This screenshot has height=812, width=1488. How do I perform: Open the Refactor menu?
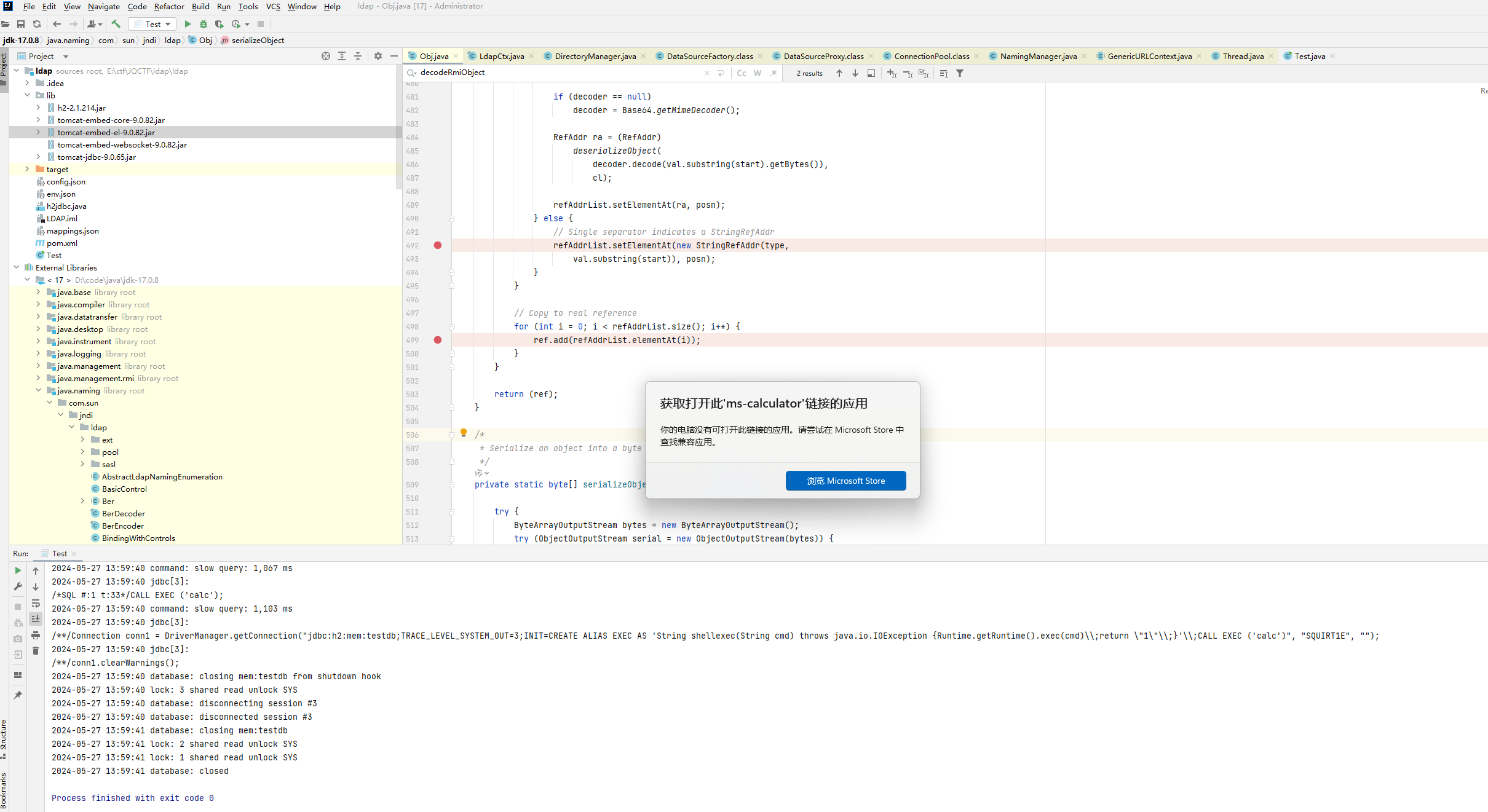tap(169, 6)
